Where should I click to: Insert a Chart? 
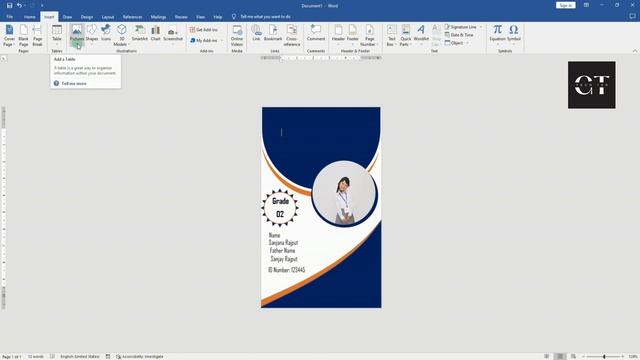tap(156, 33)
